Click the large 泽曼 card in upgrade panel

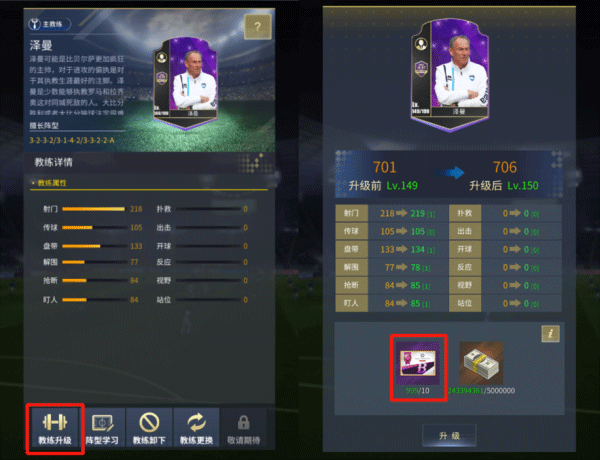pyautogui.click(x=450, y=75)
